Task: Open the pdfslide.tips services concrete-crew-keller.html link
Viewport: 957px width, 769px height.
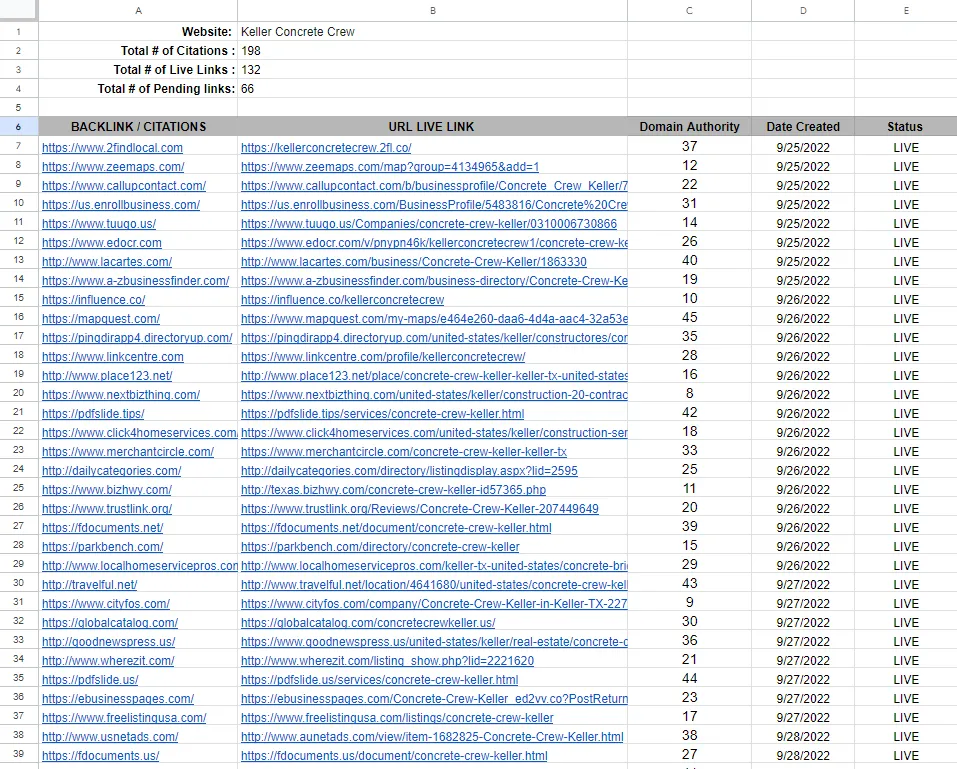Action: tap(383, 414)
